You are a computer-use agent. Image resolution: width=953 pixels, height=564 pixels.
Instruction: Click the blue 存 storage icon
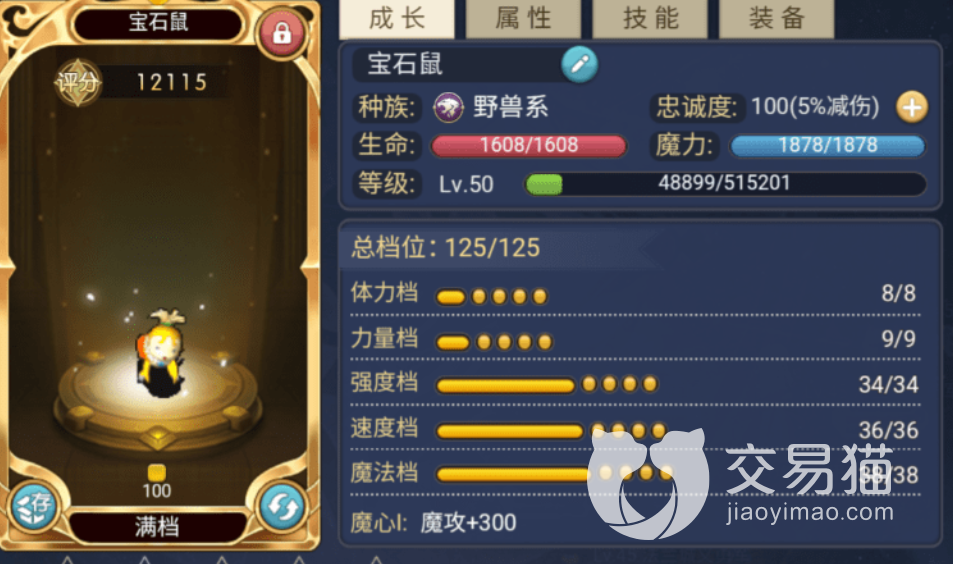click(35, 507)
